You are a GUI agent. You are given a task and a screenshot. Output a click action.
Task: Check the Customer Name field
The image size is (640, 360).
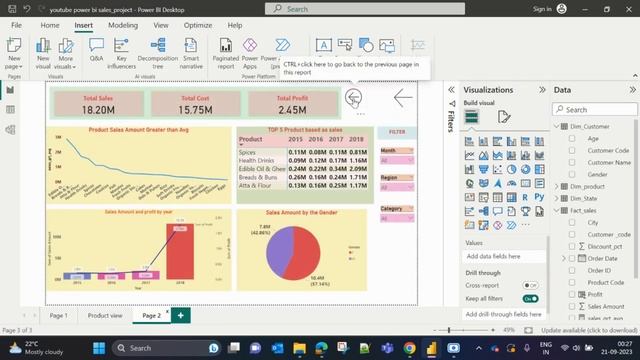(x=572, y=162)
